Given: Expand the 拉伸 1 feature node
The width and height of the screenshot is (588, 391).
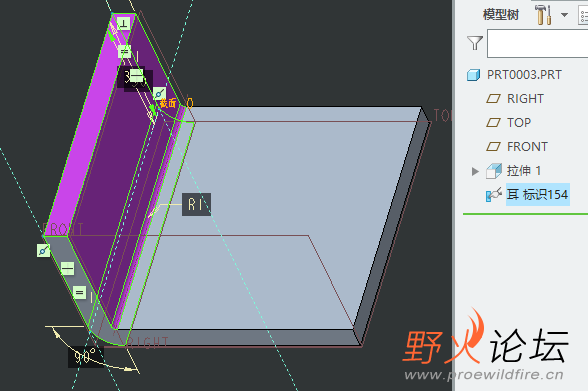Looking at the screenshot, I should (475, 171).
